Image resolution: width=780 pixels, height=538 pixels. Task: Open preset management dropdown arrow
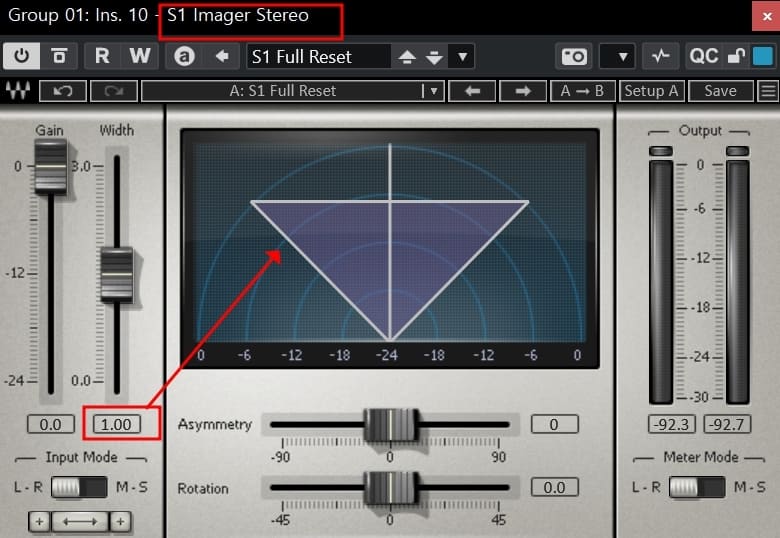coord(462,56)
